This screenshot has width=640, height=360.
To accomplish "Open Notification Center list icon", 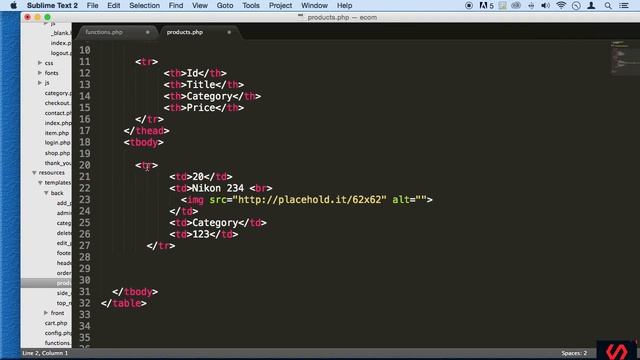I will [x=624, y=6].
